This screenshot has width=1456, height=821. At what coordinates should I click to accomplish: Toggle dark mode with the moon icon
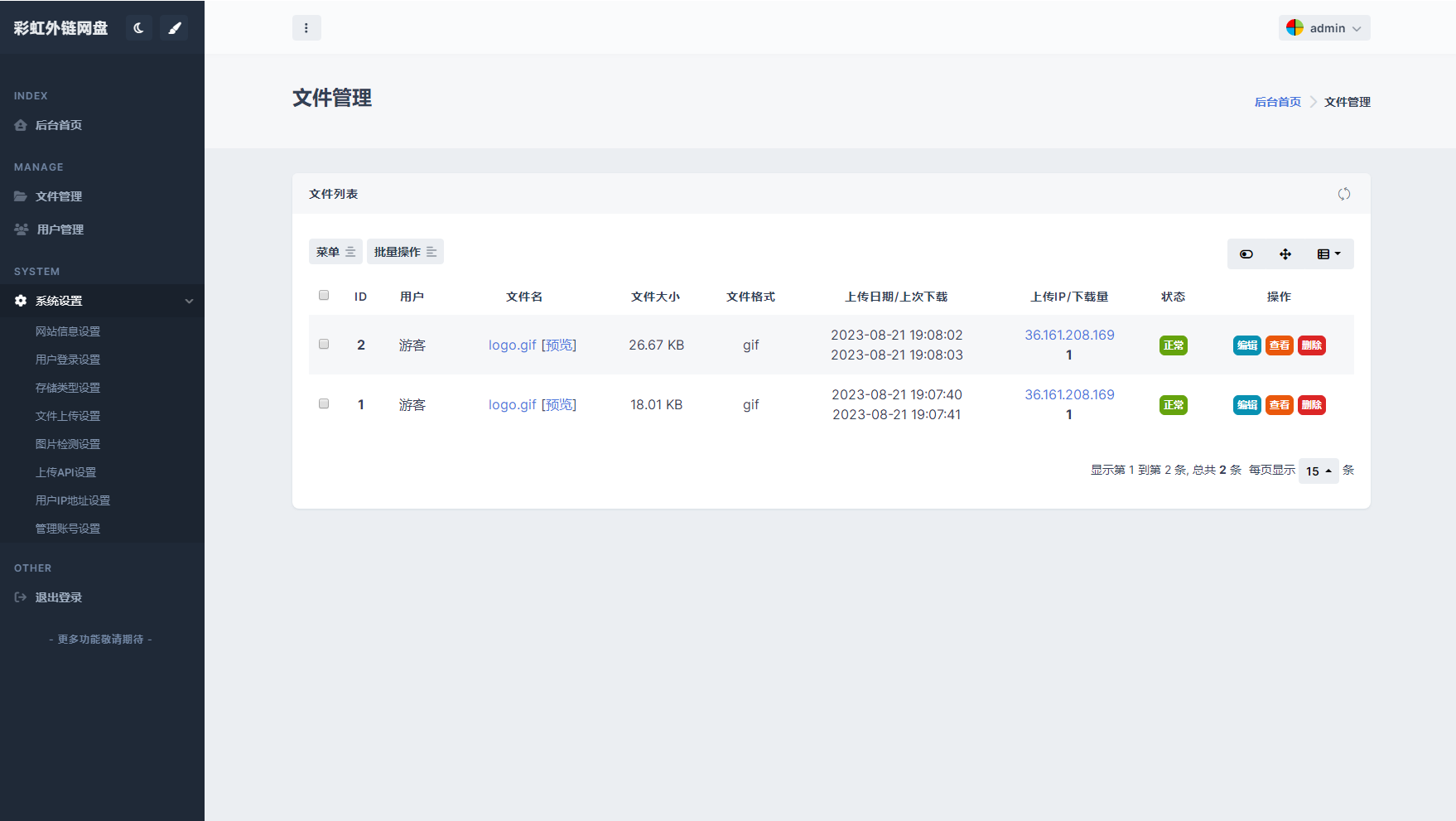point(138,27)
